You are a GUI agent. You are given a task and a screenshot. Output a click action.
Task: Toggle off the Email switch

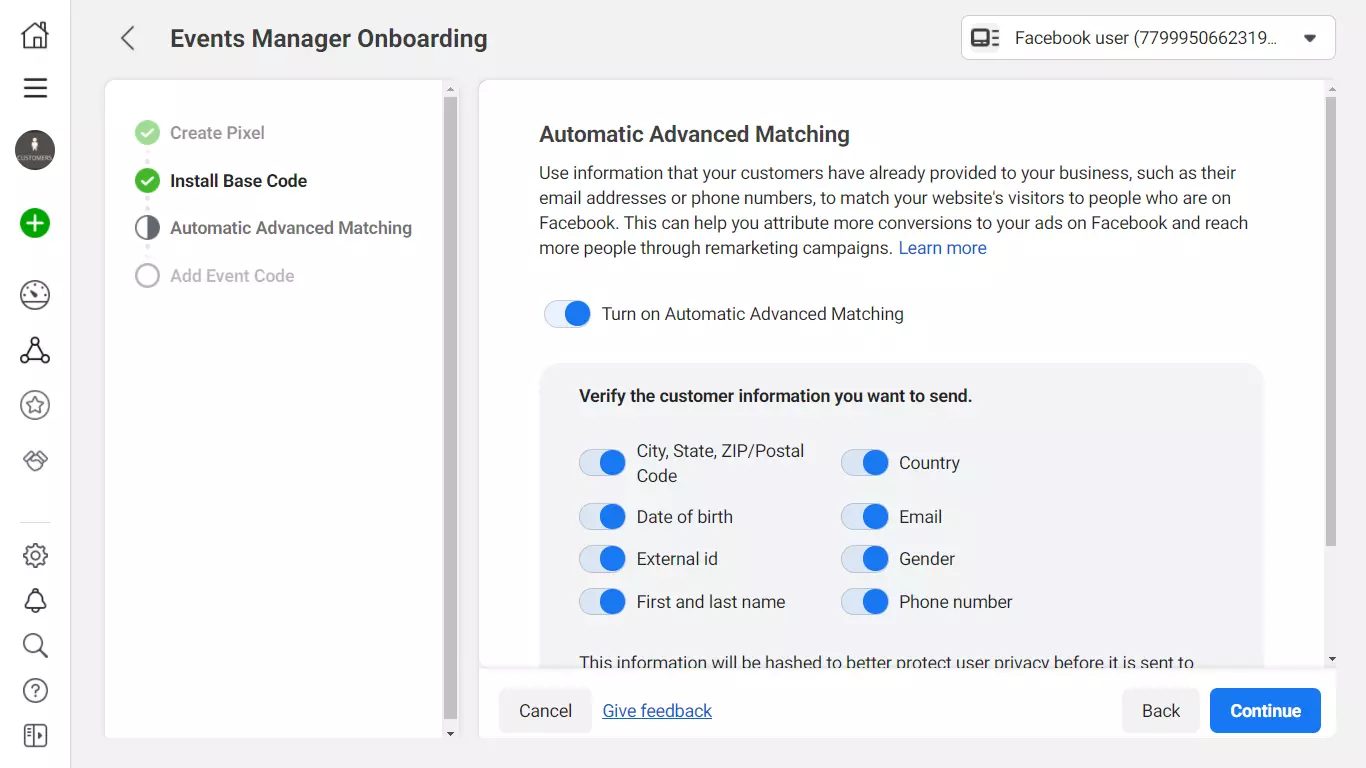coord(865,517)
